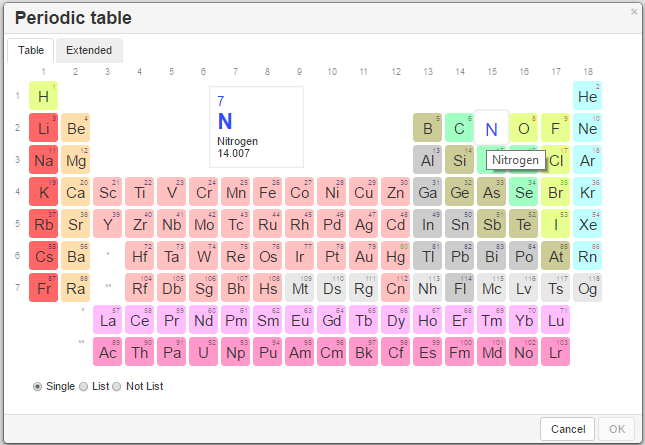
Task: Open the Table tab
Action: click(31, 50)
